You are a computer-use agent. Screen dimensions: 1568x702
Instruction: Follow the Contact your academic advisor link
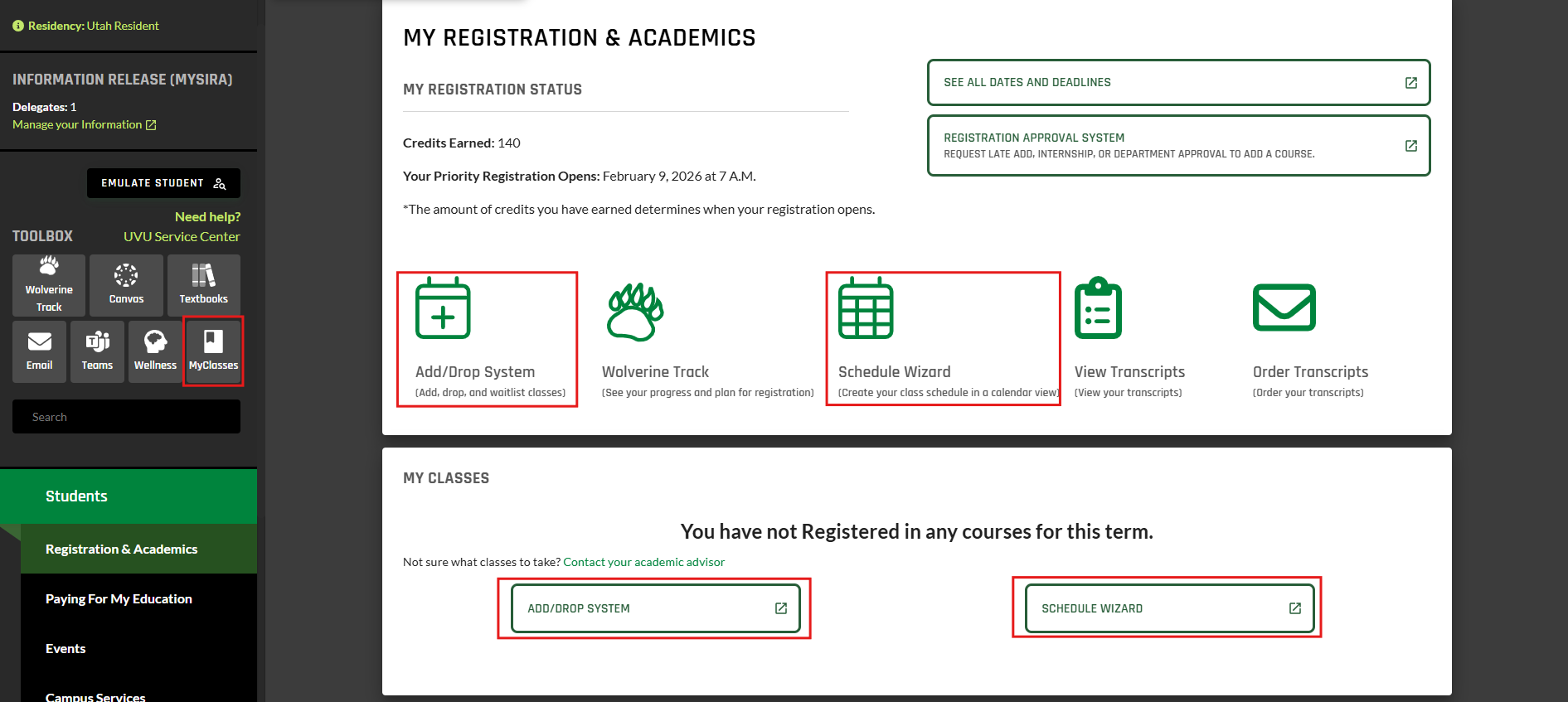[x=643, y=562]
